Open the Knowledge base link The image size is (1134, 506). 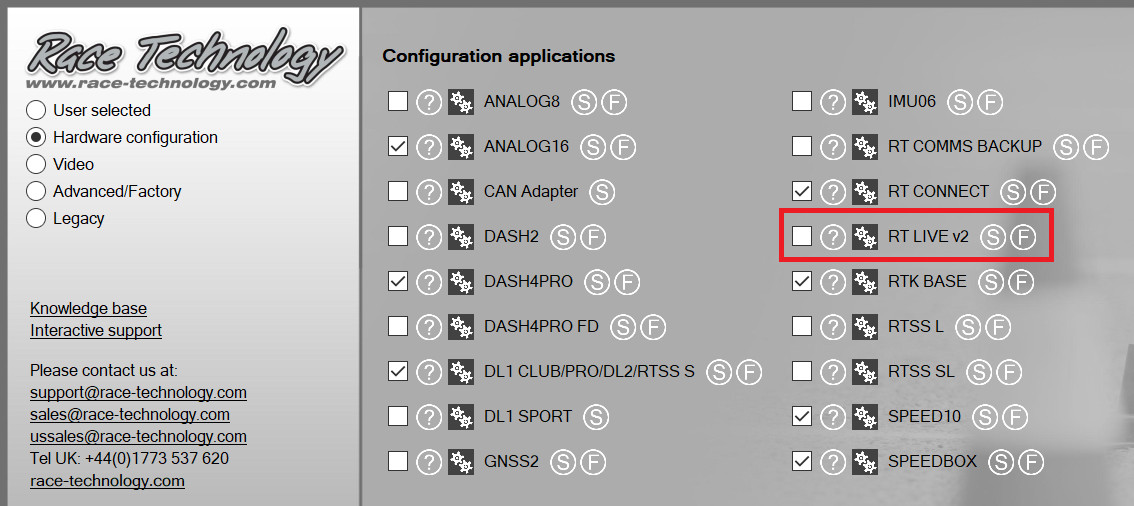88,309
